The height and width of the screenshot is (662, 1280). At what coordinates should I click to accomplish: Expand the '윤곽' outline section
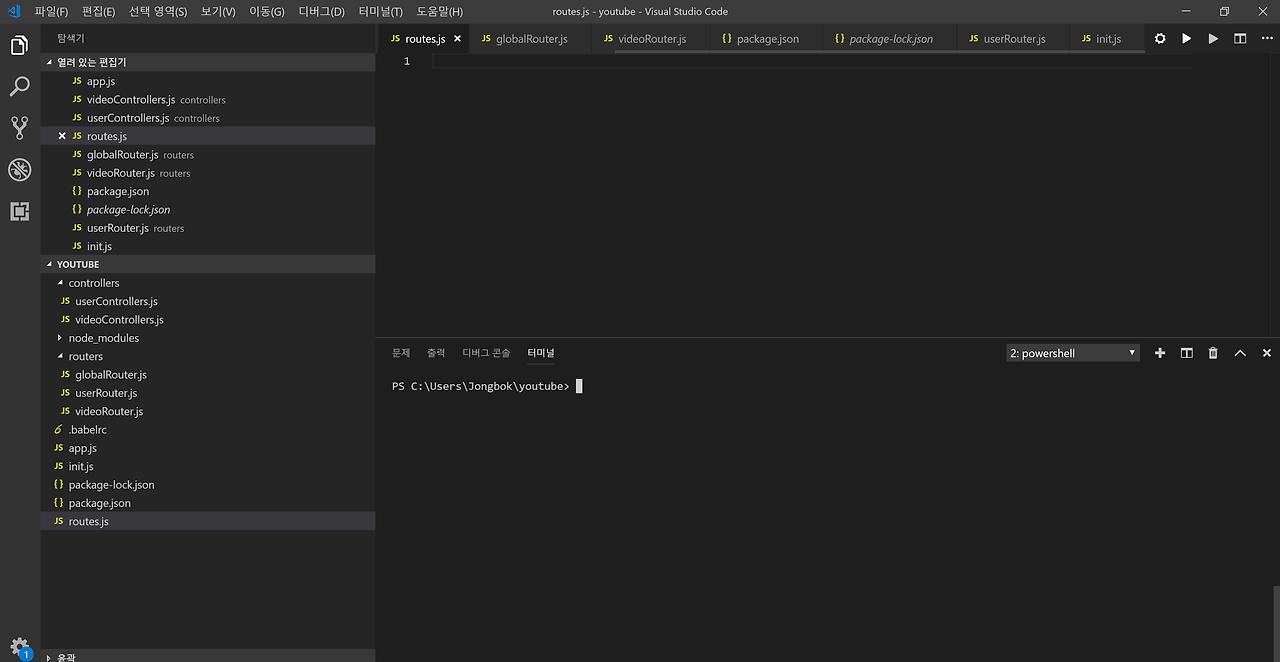point(208,657)
